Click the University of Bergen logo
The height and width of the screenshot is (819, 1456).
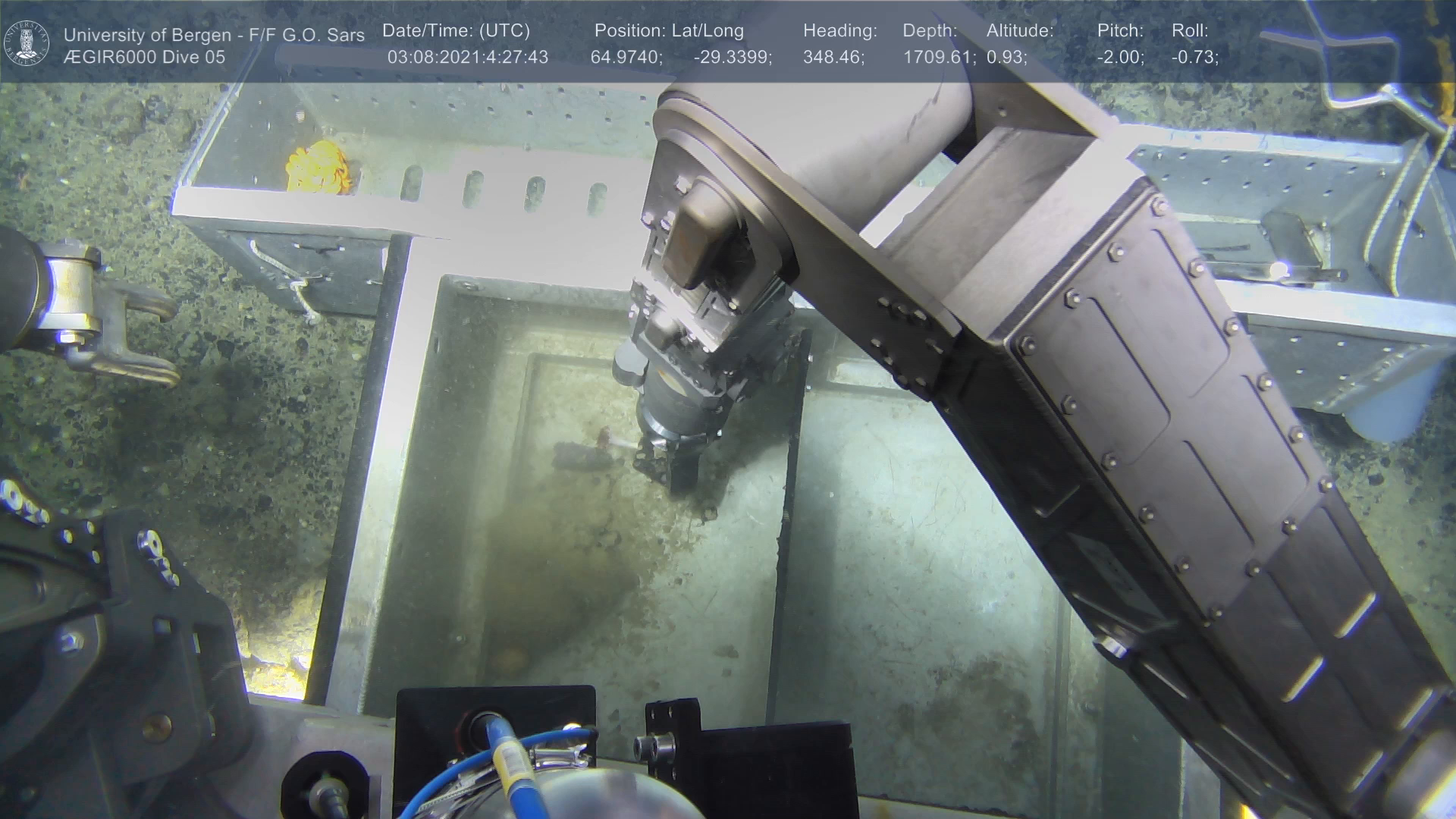pyautogui.click(x=27, y=43)
